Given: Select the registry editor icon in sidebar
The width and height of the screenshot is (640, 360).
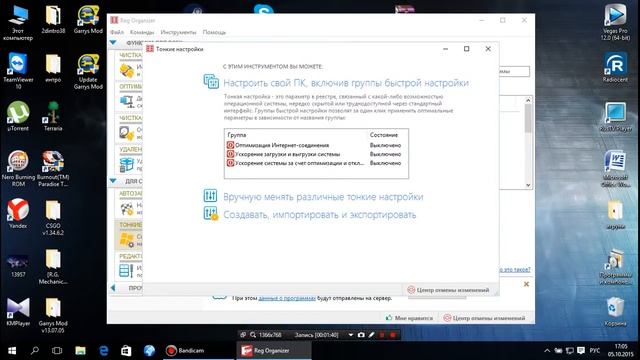Looking at the screenshot, I should click(126, 271).
